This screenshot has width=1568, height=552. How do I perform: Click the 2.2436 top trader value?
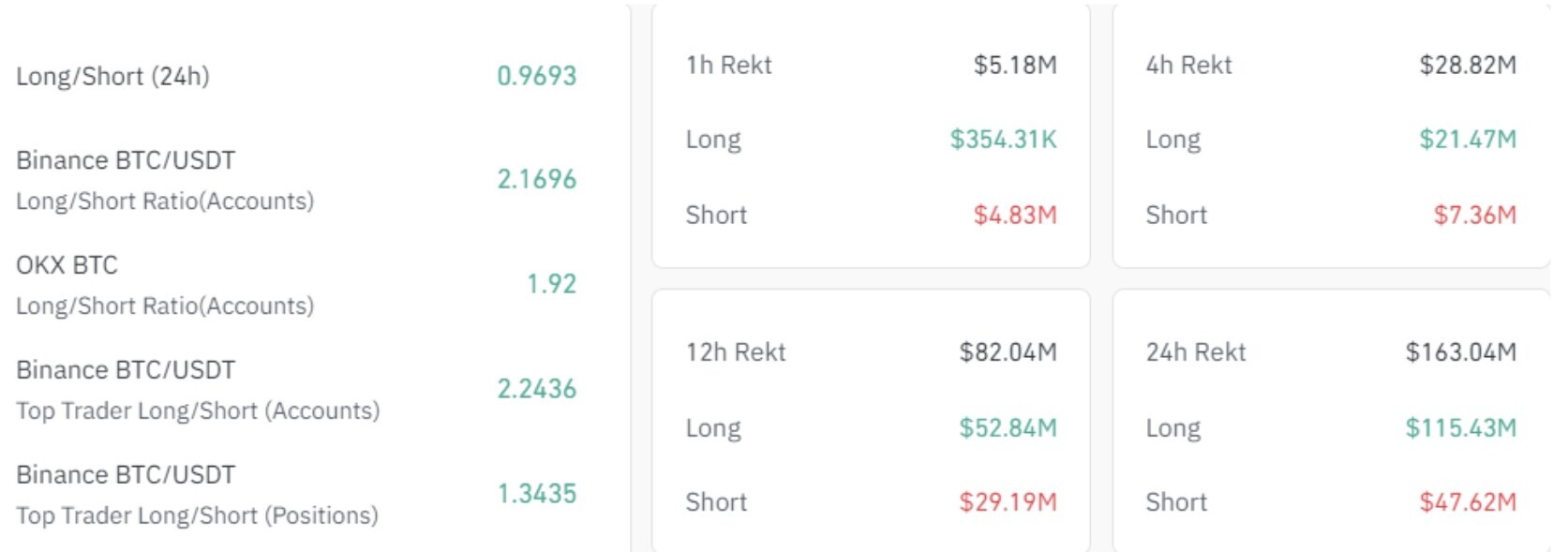point(536,389)
